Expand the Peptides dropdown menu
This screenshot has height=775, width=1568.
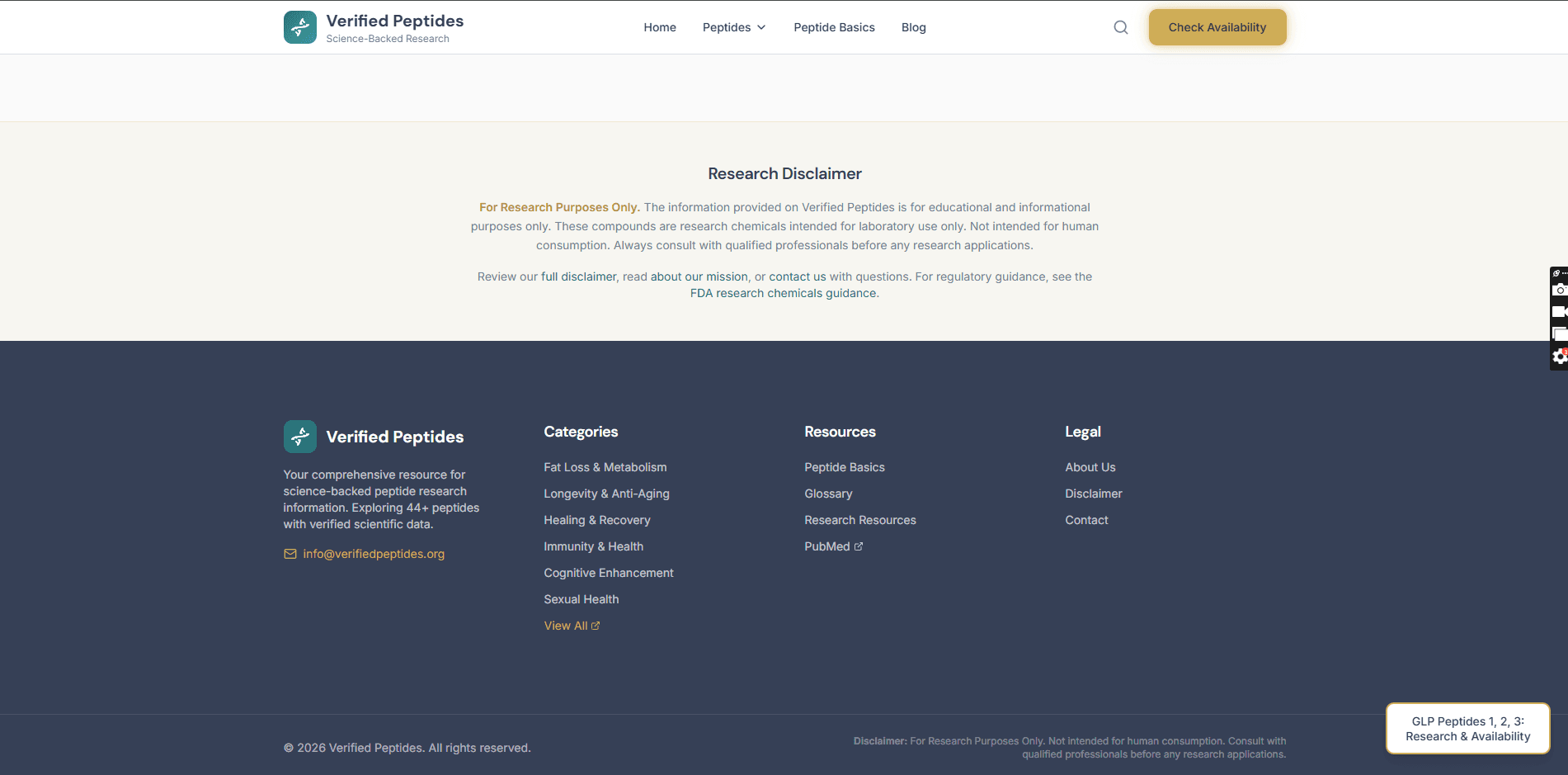point(733,26)
